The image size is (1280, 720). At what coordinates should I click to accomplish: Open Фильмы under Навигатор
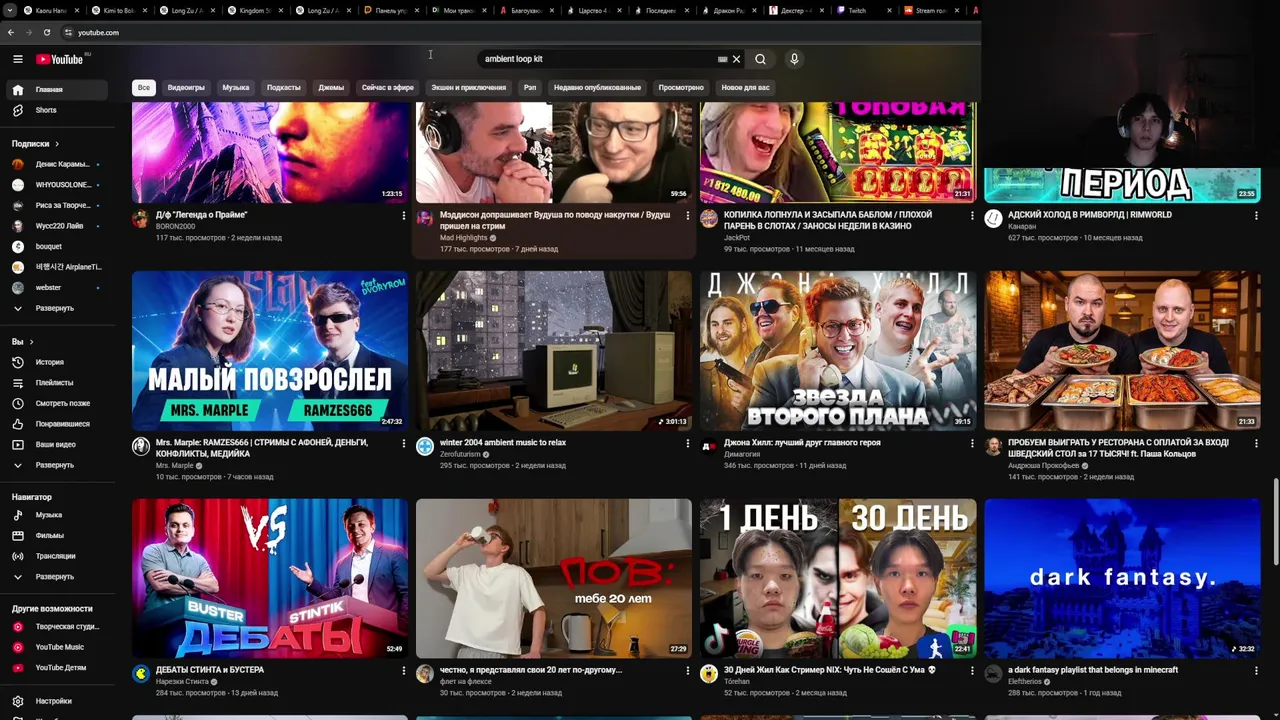coord(58,536)
